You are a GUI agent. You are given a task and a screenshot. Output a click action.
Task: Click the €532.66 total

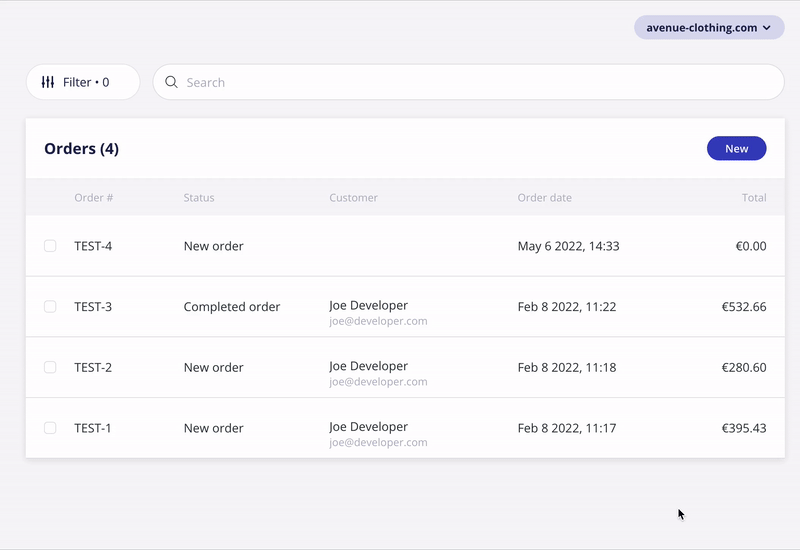pos(744,307)
